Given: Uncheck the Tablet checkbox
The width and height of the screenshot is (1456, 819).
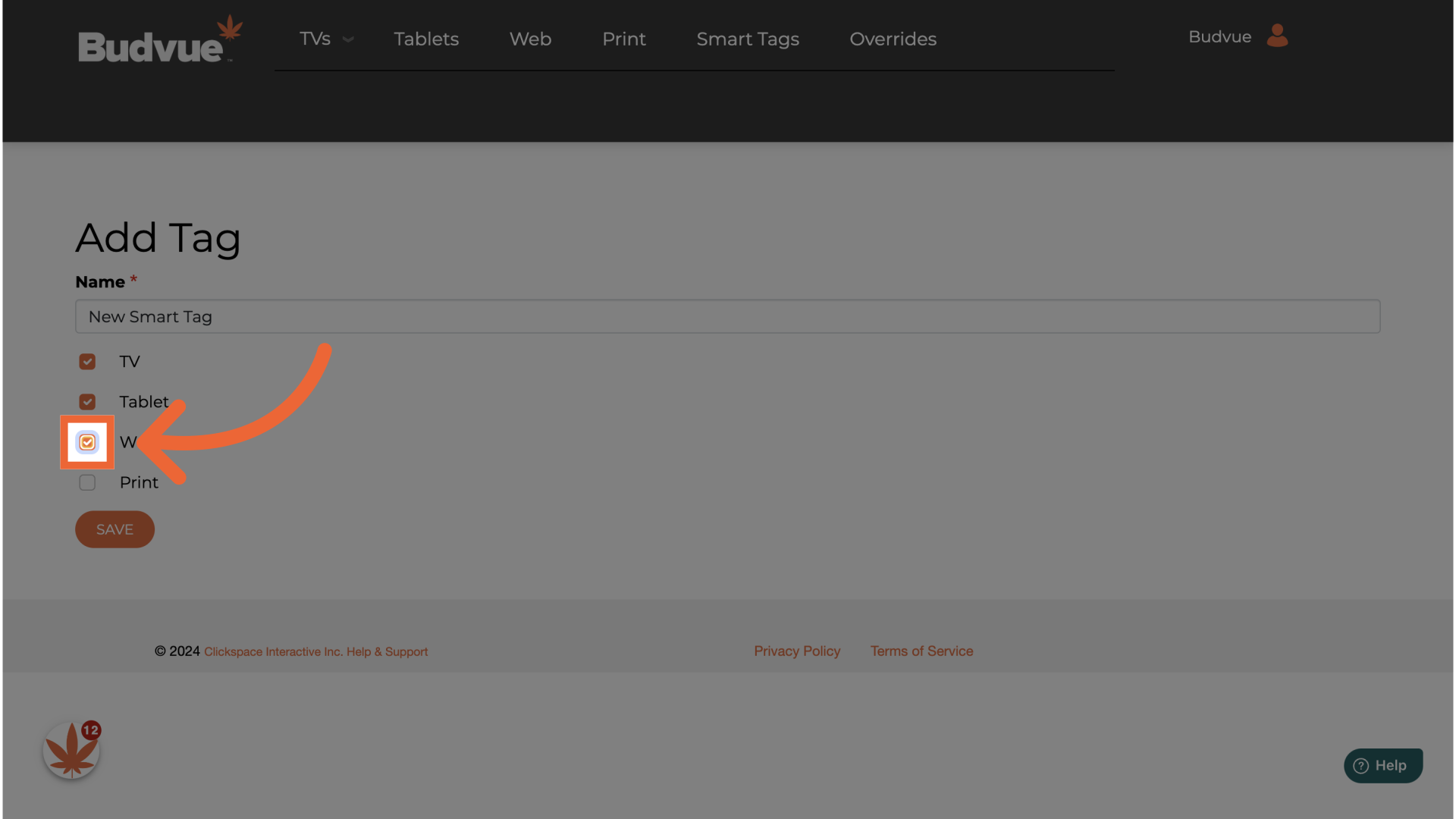Looking at the screenshot, I should (x=87, y=402).
